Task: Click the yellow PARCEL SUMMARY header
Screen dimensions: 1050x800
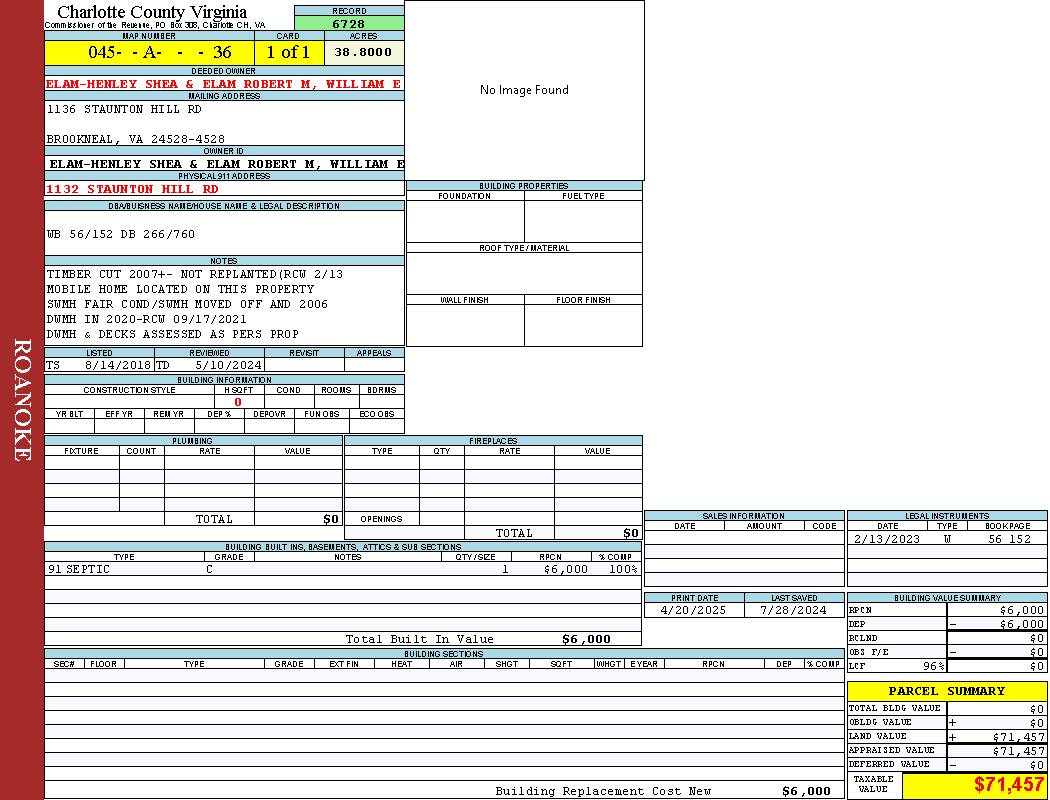Action: coord(946,691)
